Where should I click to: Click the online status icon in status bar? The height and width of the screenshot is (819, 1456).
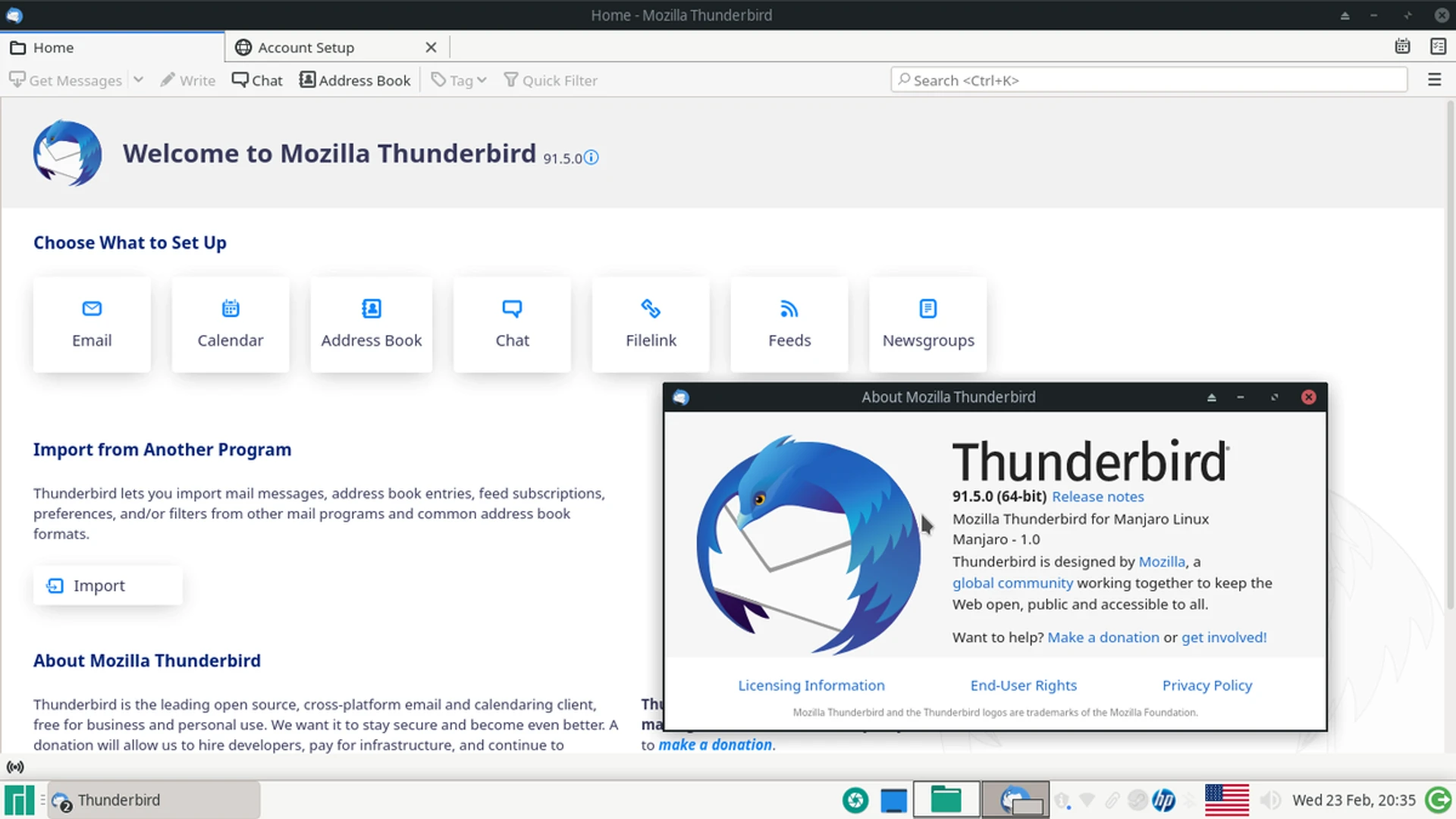15,767
